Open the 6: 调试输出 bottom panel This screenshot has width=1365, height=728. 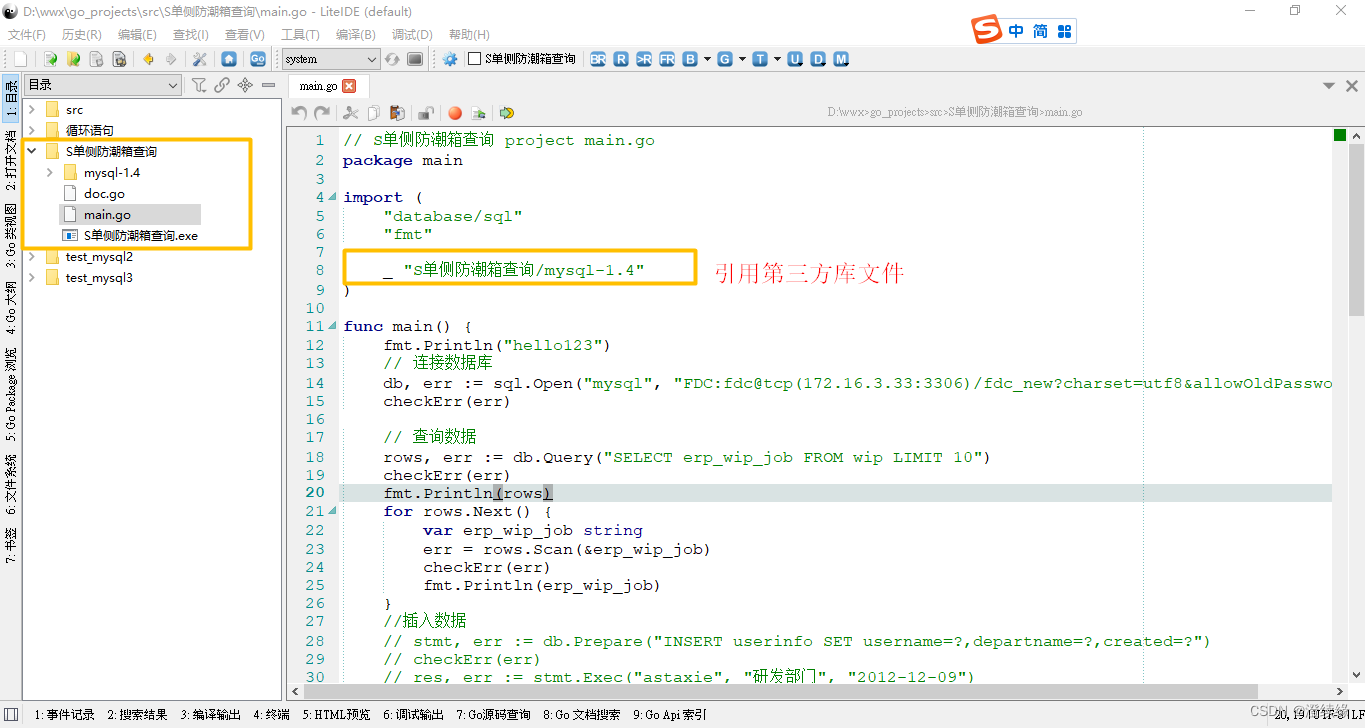pos(411,715)
